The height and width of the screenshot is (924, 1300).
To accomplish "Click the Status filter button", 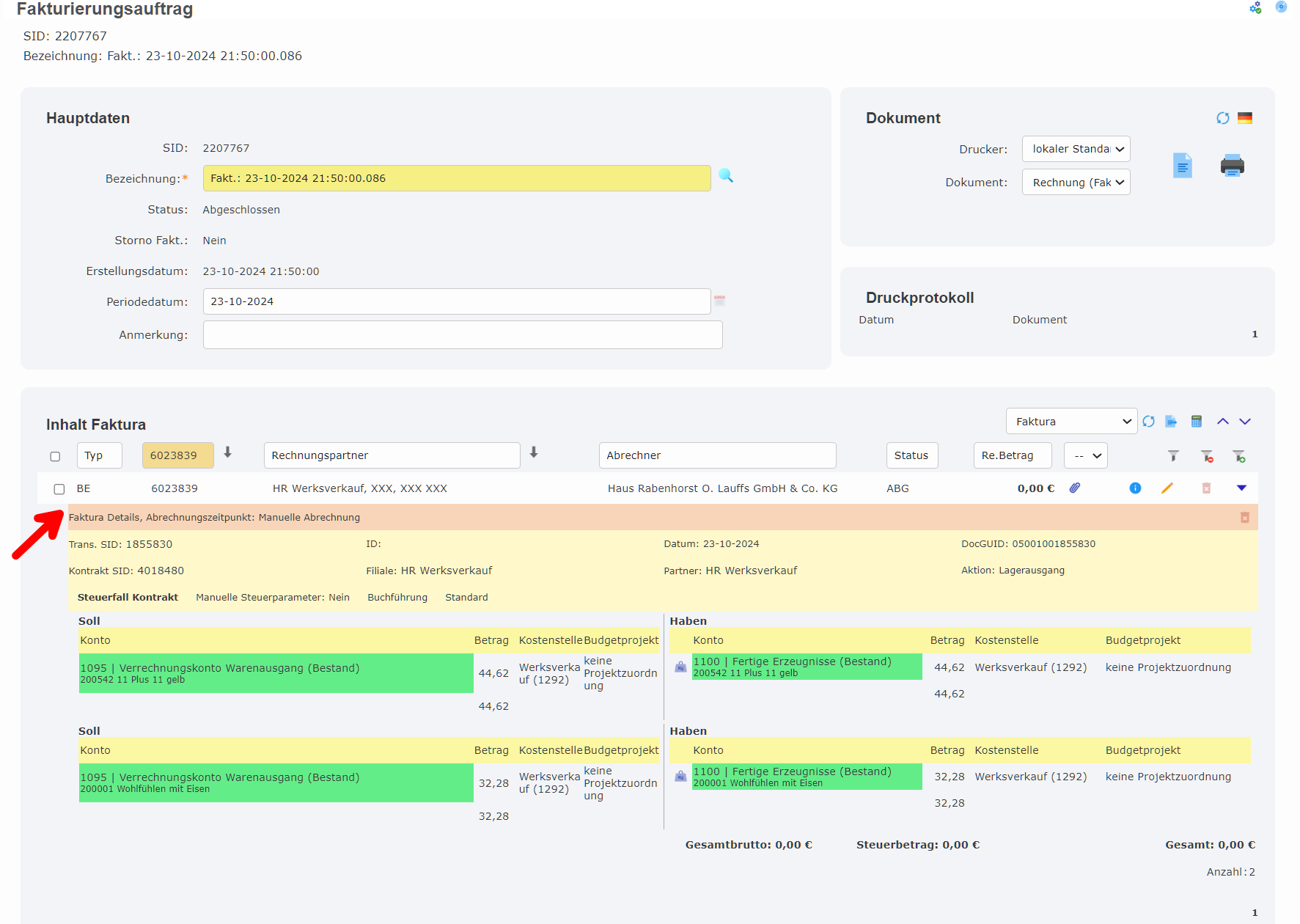I will 911,455.
